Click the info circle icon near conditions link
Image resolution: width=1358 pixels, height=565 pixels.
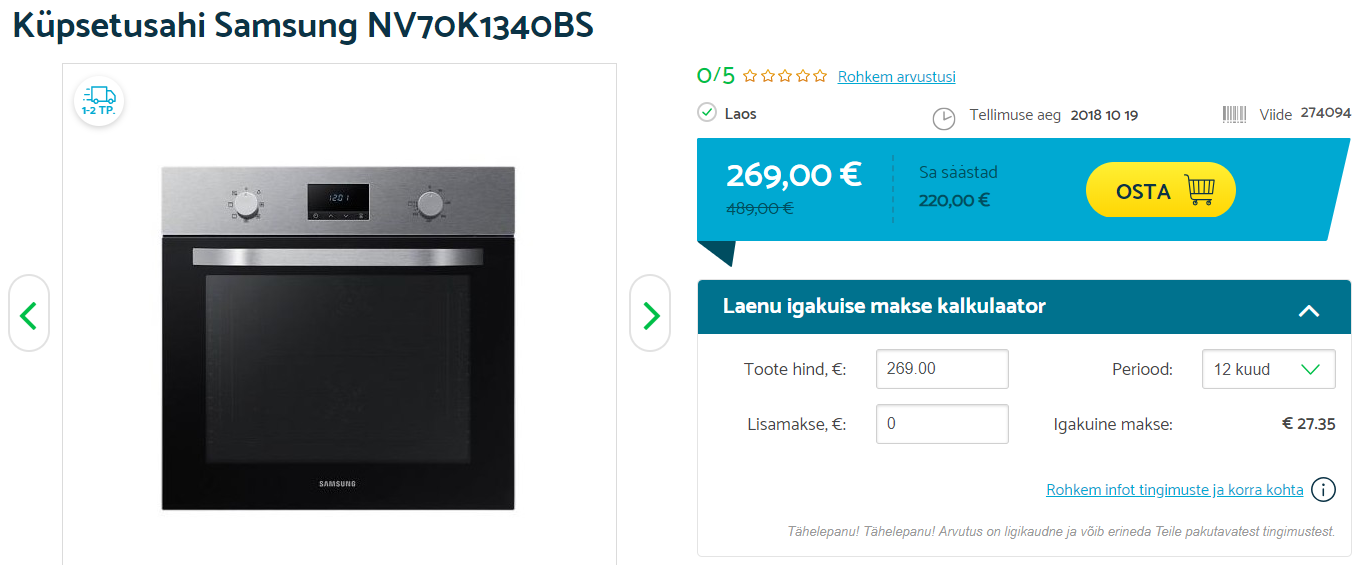(x=1323, y=490)
